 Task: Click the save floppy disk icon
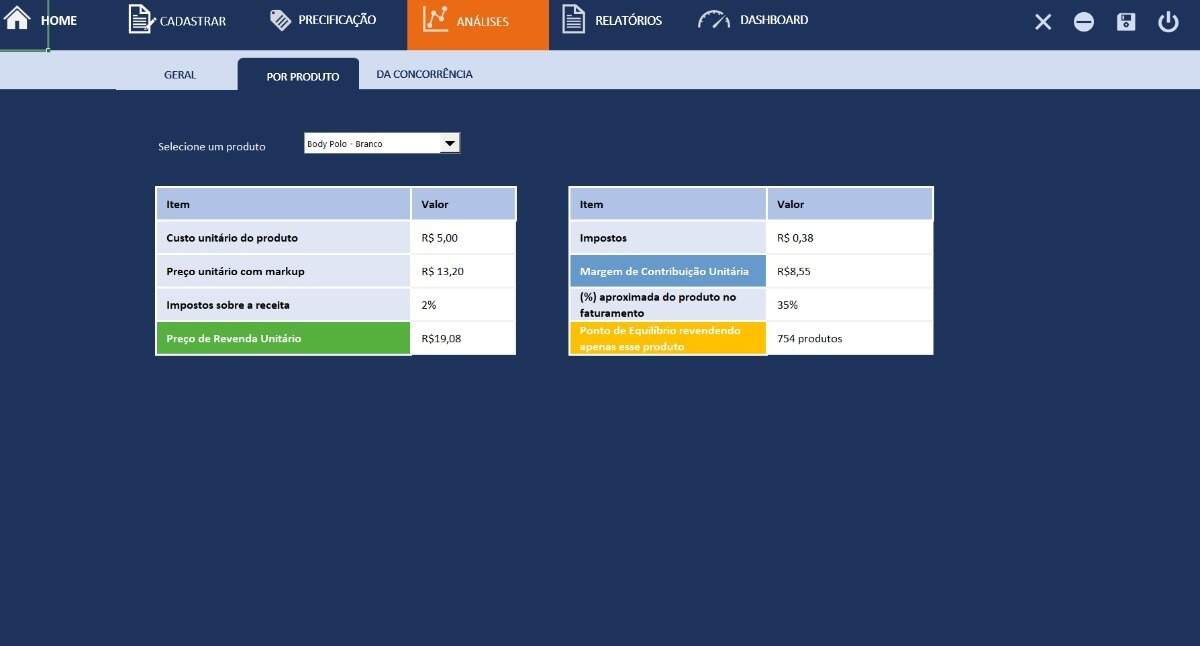pos(1126,22)
